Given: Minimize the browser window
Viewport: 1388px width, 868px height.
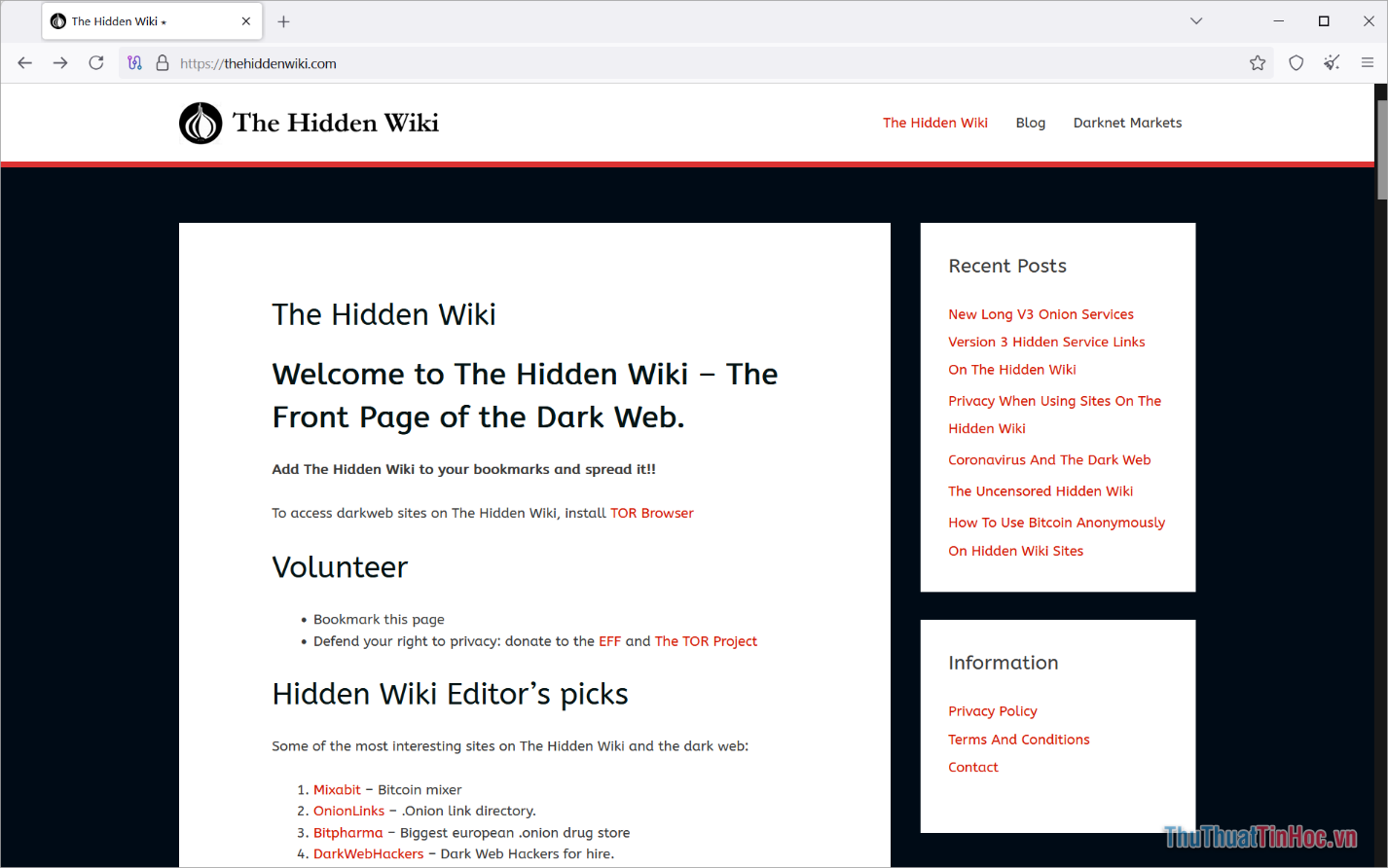Looking at the screenshot, I should (1279, 21).
